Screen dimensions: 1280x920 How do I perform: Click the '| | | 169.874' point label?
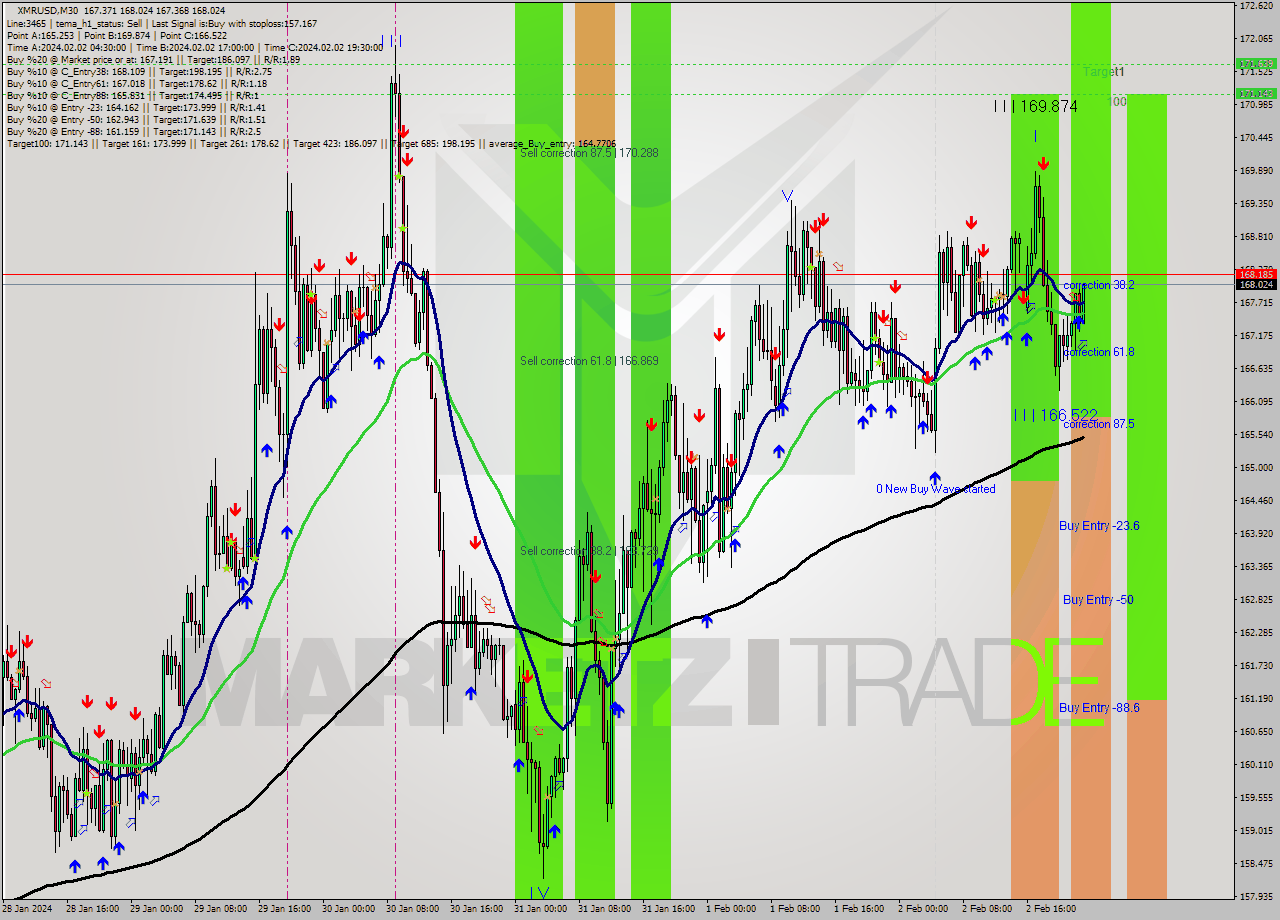(x=1035, y=105)
